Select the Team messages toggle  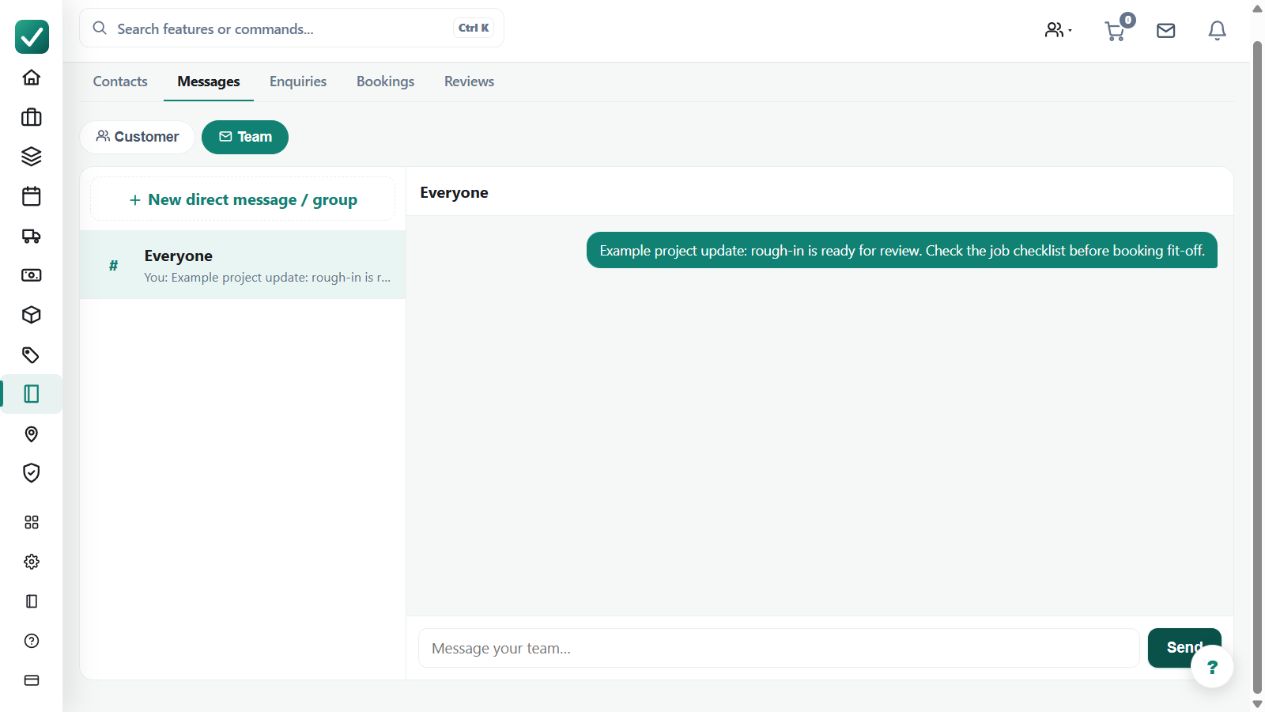(x=245, y=137)
